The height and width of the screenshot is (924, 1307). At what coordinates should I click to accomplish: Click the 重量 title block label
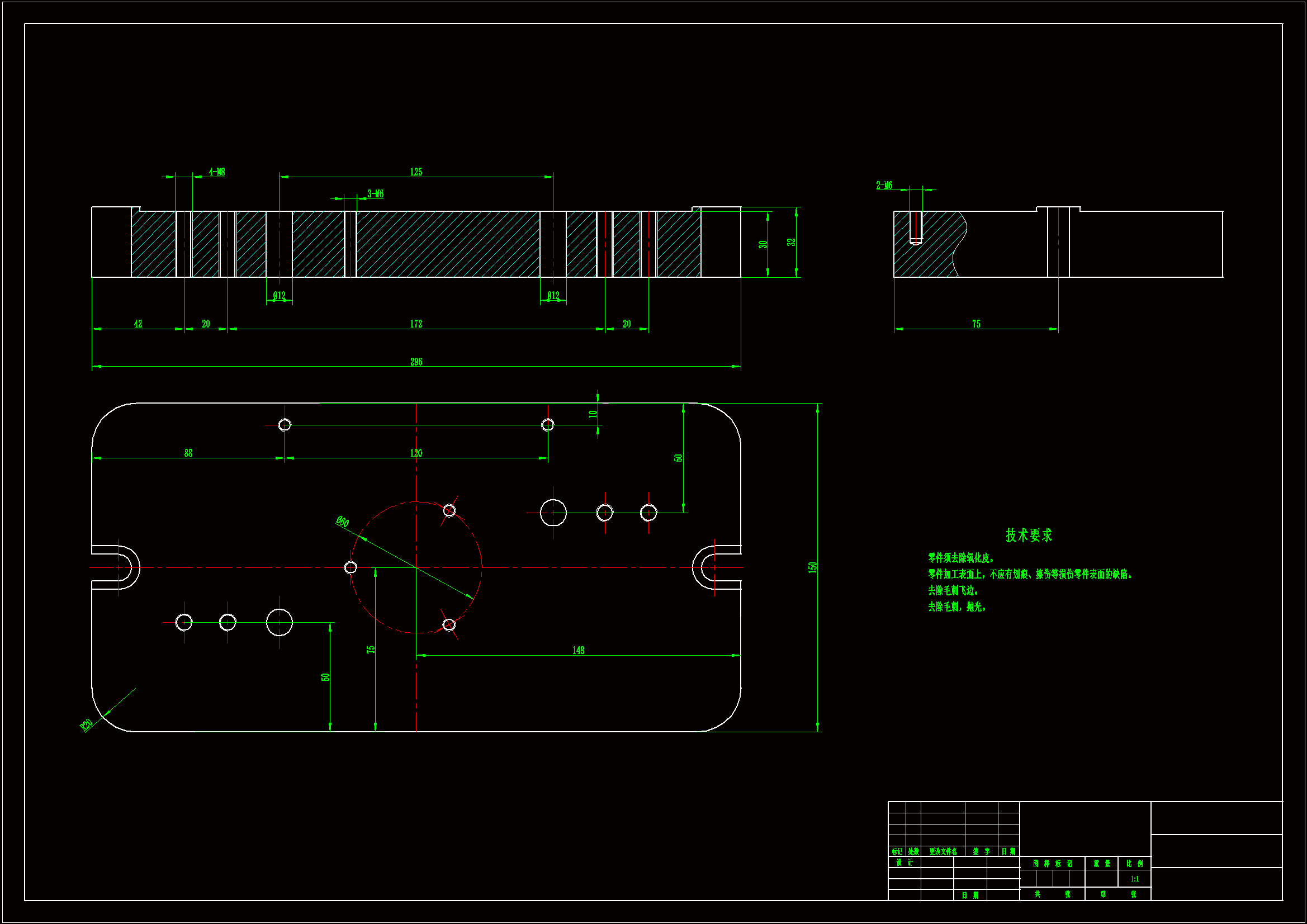[1101, 864]
